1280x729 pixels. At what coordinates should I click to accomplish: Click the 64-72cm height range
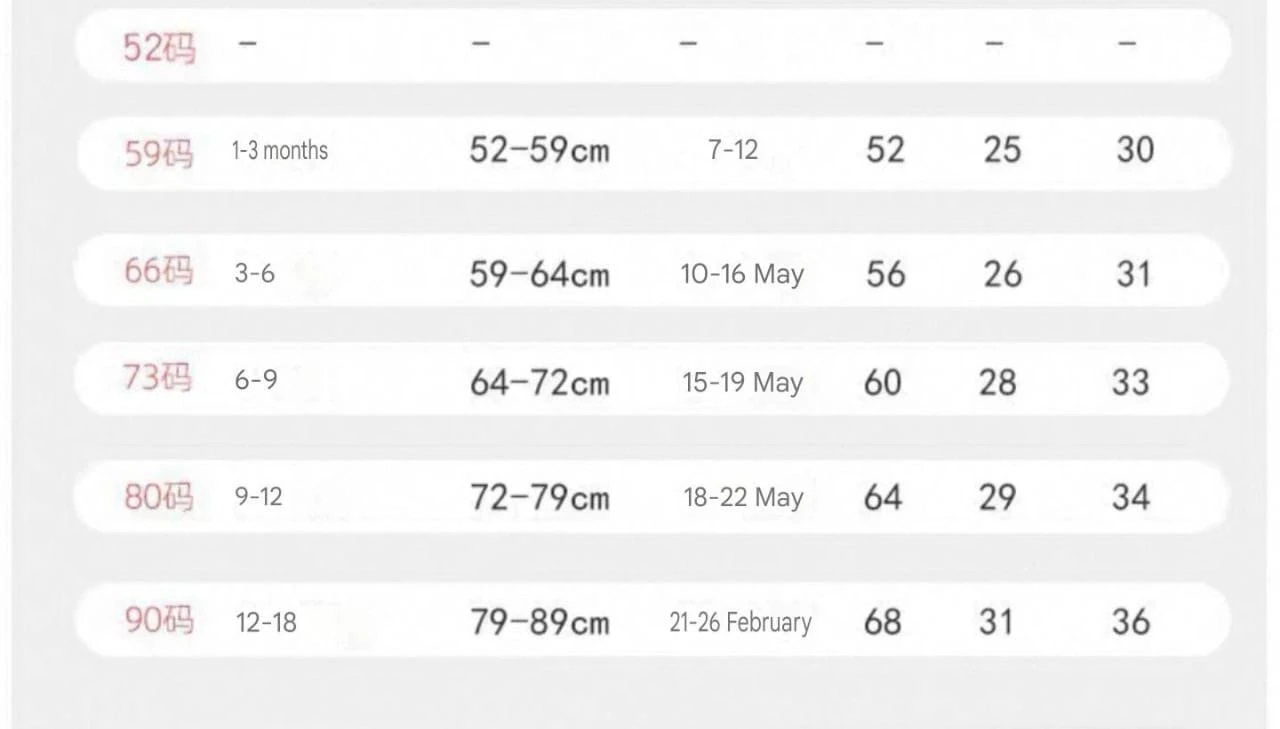(x=540, y=382)
